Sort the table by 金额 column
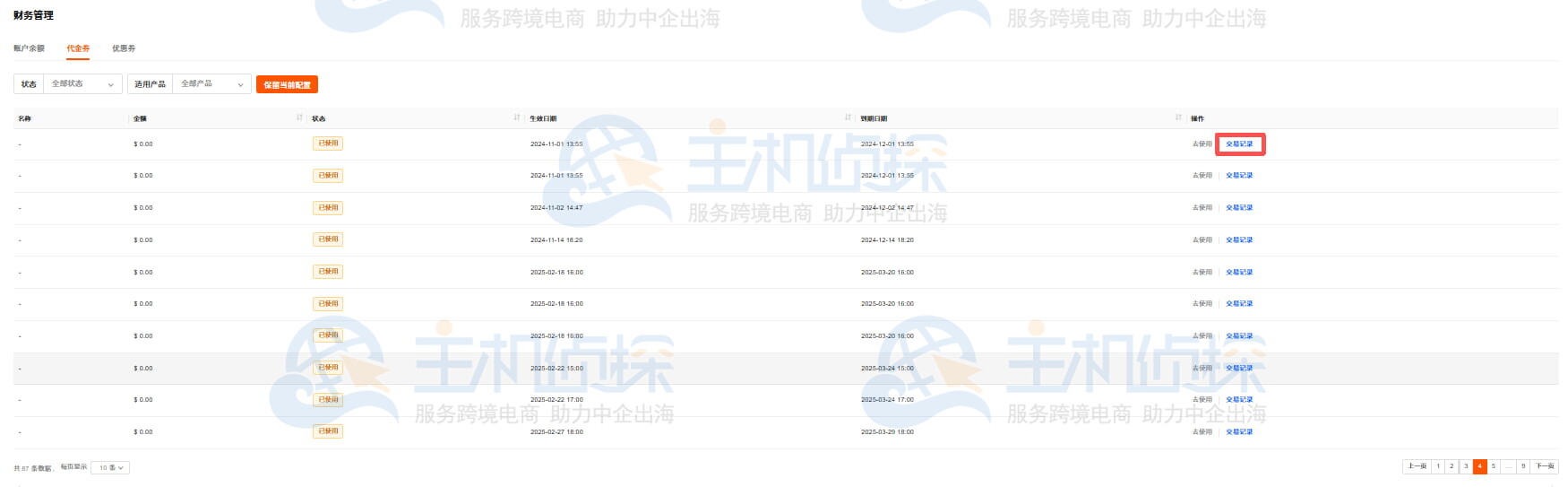 pyautogui.click(x=299, y=118)
